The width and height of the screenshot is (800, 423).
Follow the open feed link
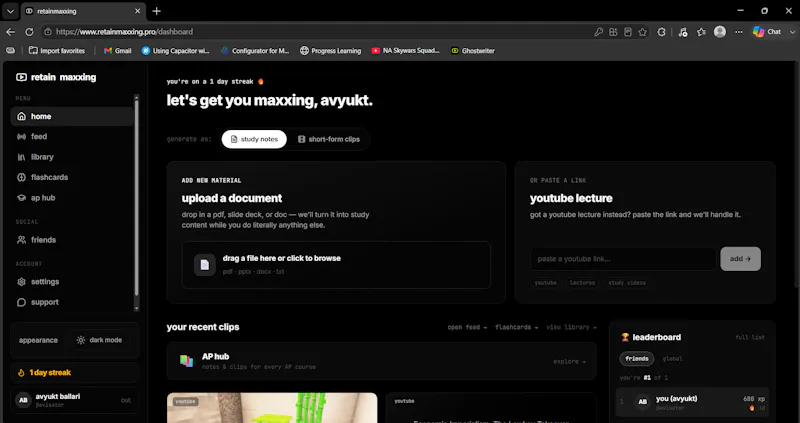(x=467, y=328)
